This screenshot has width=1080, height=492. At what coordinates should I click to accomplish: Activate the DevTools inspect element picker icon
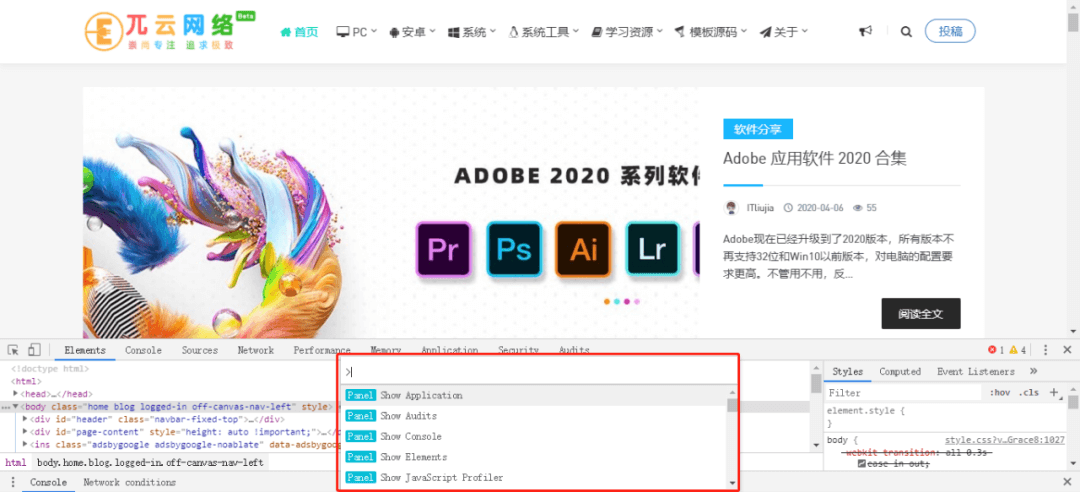point(12,350)
